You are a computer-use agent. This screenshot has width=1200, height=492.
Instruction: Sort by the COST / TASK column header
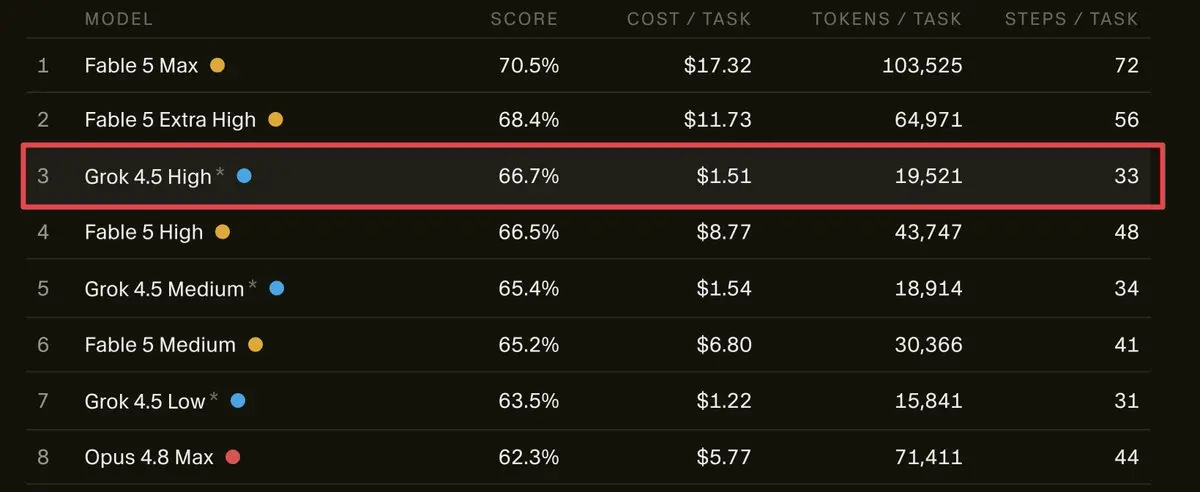(689, 19)
